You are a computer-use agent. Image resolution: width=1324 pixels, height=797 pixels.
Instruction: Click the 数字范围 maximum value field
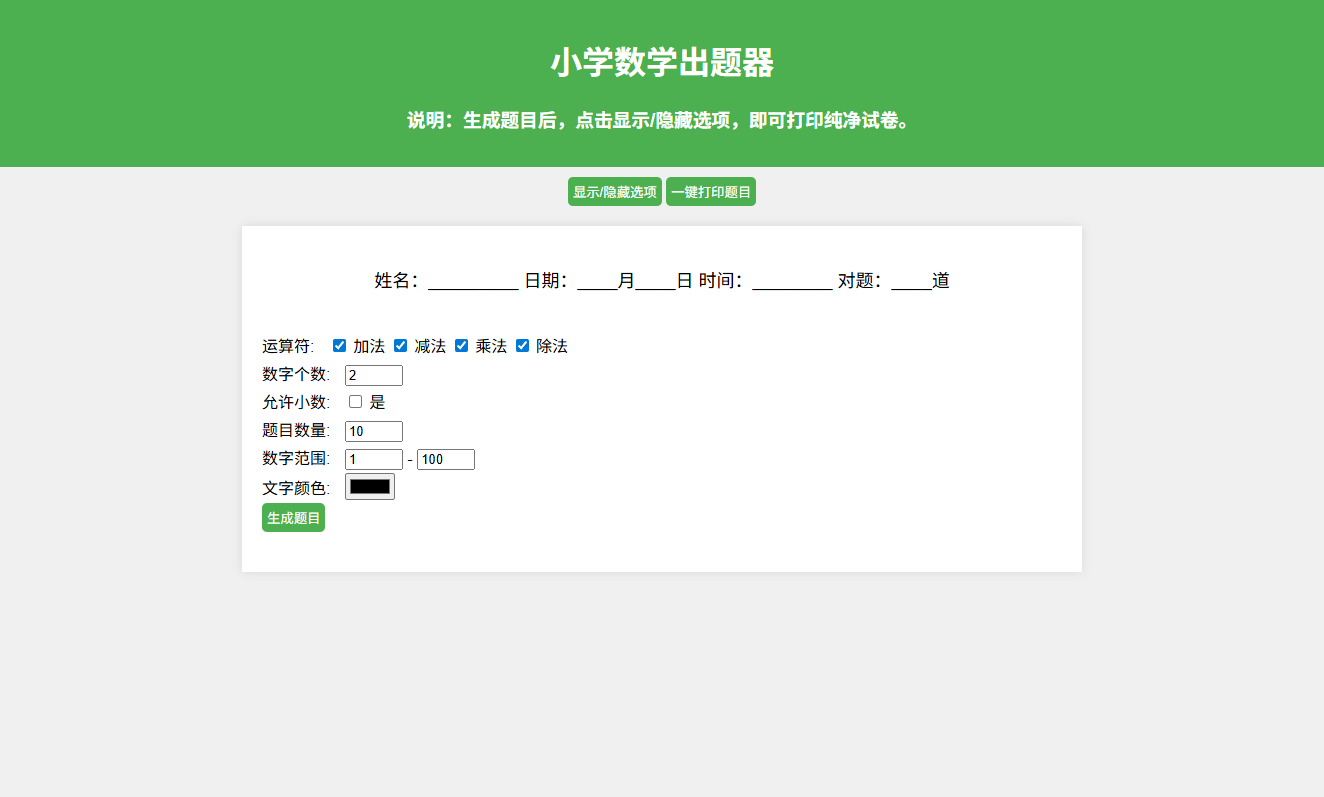click(x=445, y=459)
